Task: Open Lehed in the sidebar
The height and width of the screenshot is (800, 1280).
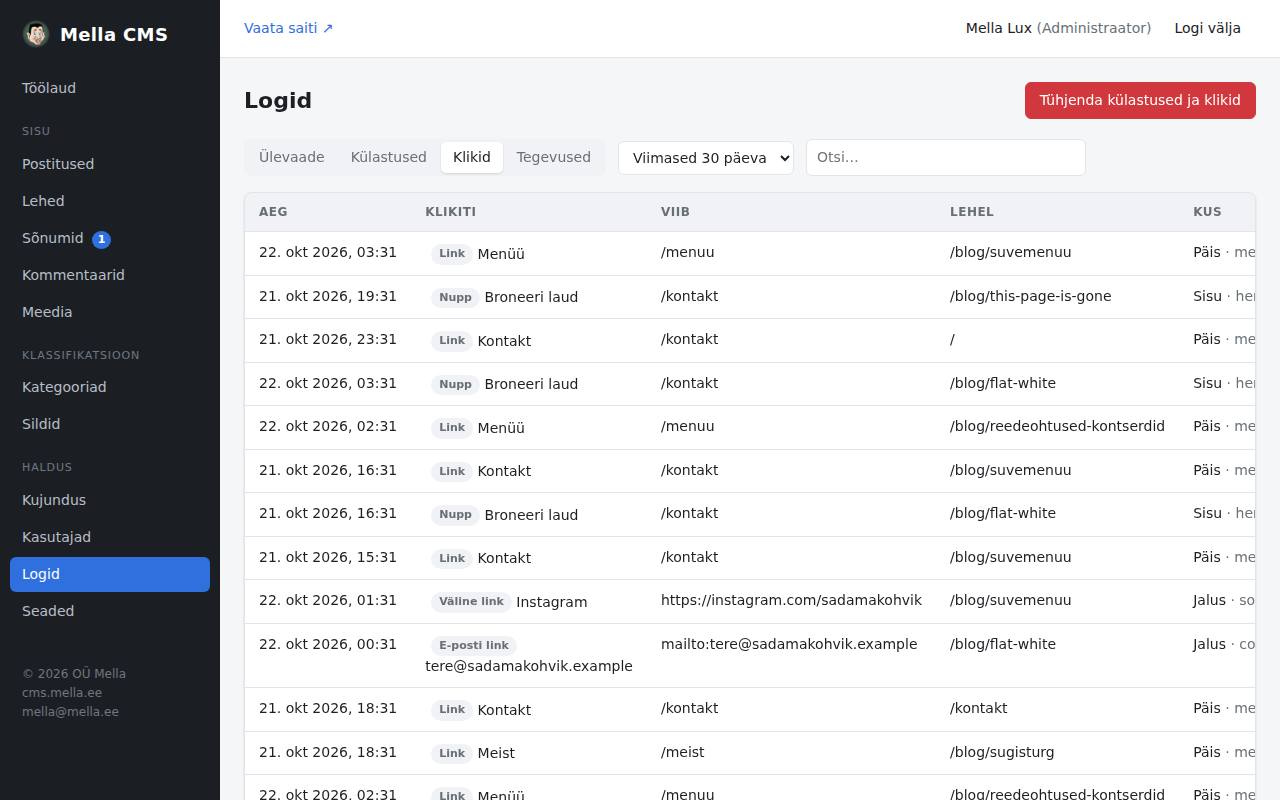Action: coord(110,201)
